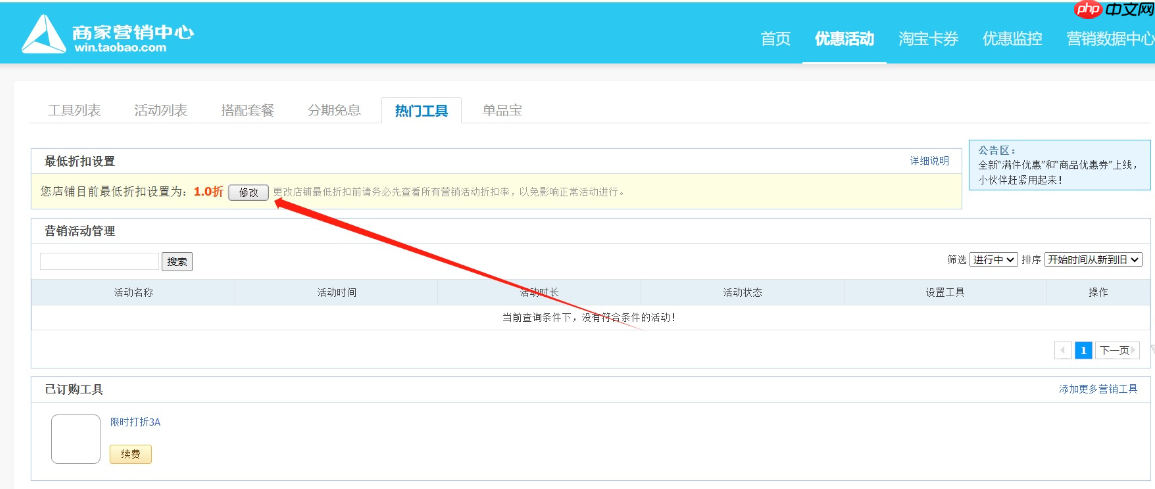1155x489 pixels.
Task: Select the 搭配套餐 tab
Action: pyautogui.click(x=247, y=110)
